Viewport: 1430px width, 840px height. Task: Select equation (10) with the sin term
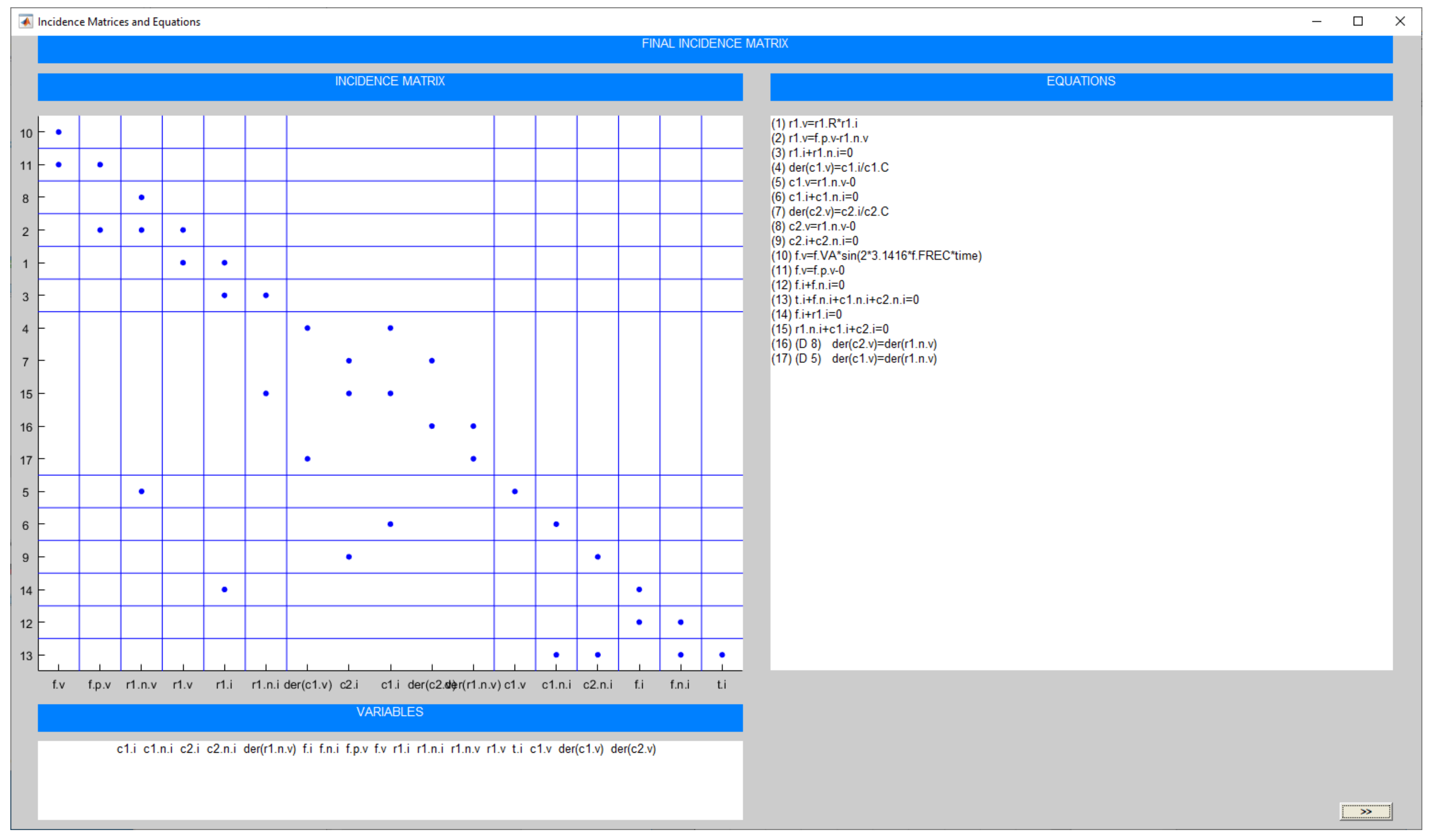click(x=876, y=256)
